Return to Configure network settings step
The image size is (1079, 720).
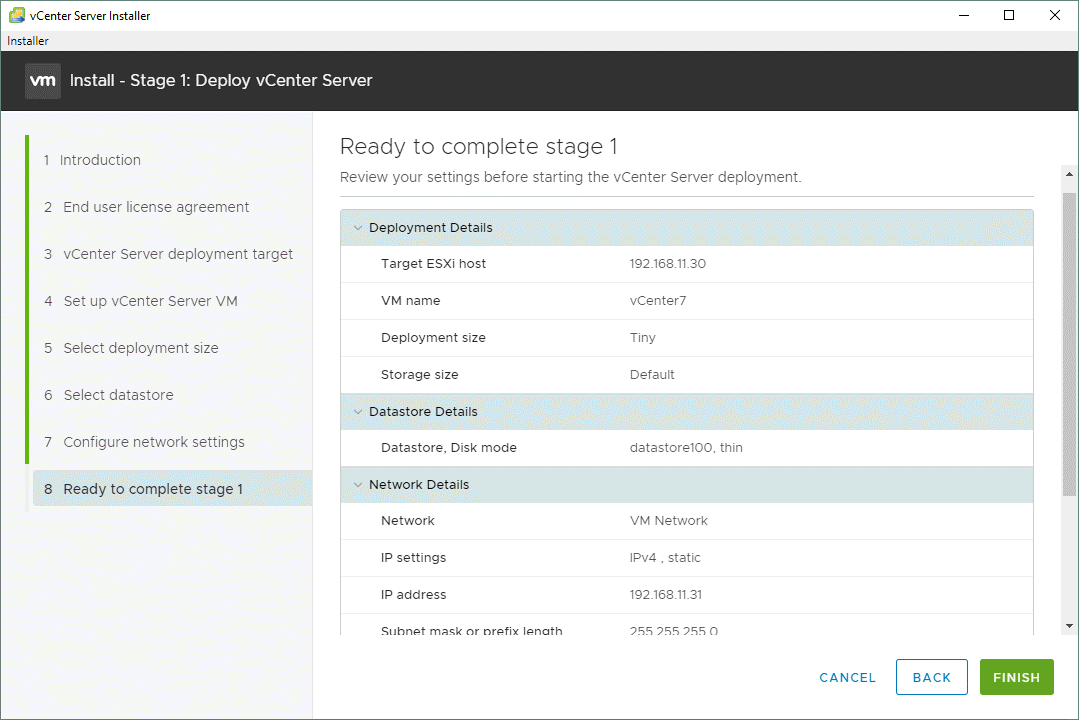153,442
